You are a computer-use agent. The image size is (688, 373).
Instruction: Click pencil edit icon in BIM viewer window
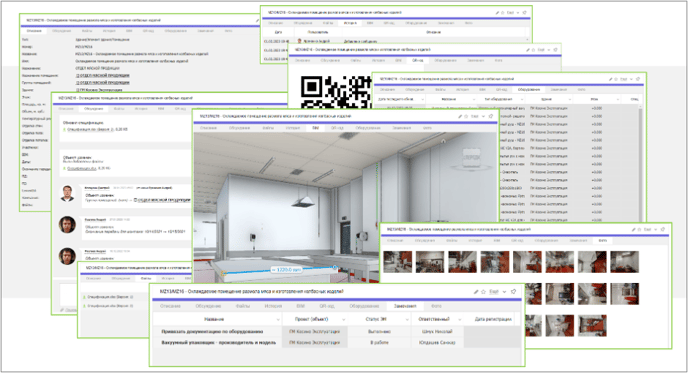(460, 117)
